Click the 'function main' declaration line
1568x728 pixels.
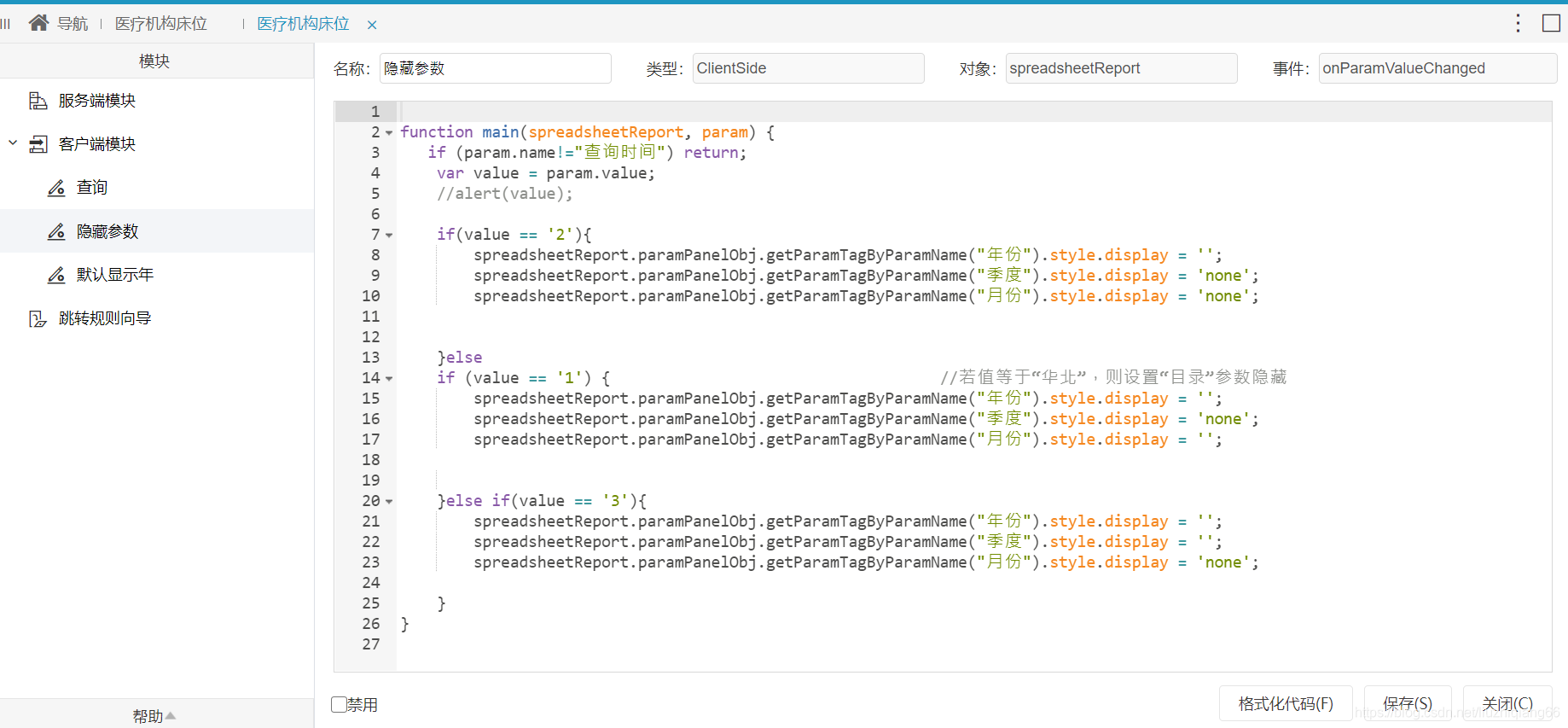588,132
